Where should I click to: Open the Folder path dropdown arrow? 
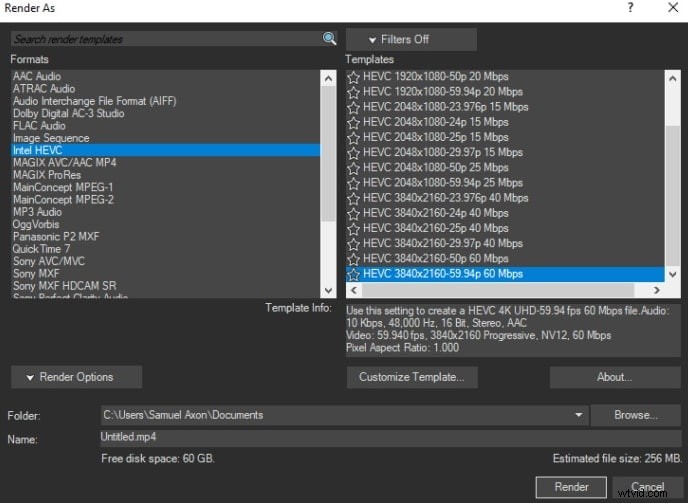(579, 415)
